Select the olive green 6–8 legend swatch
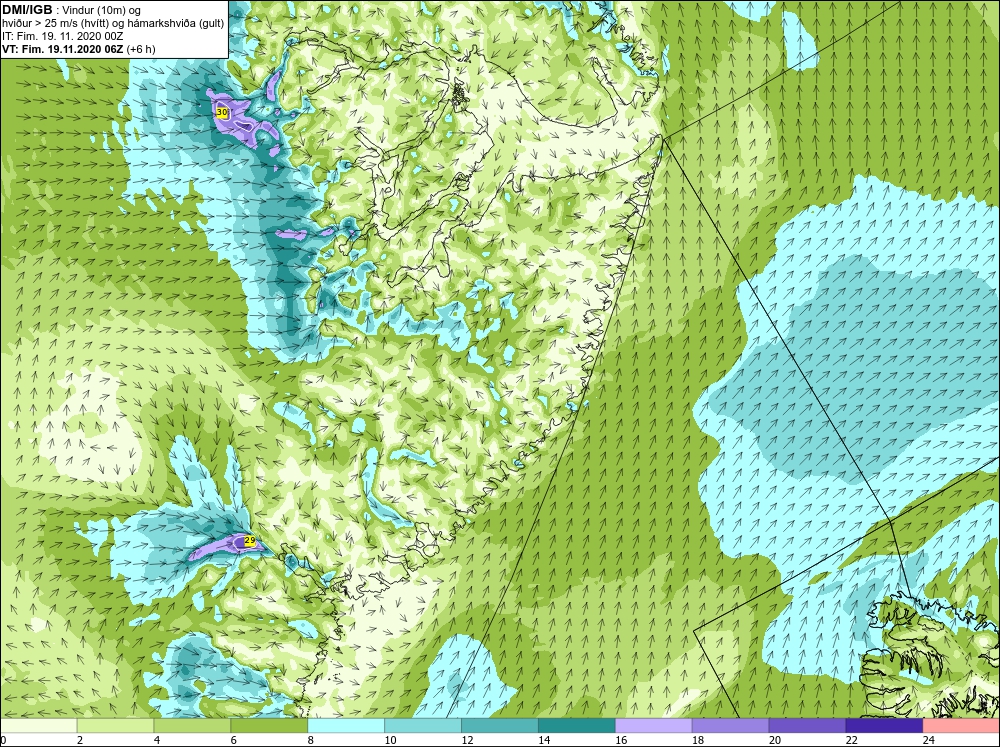Image resolution: width=1000 pixels, height=747 pixels. click(x=269, y=726)
